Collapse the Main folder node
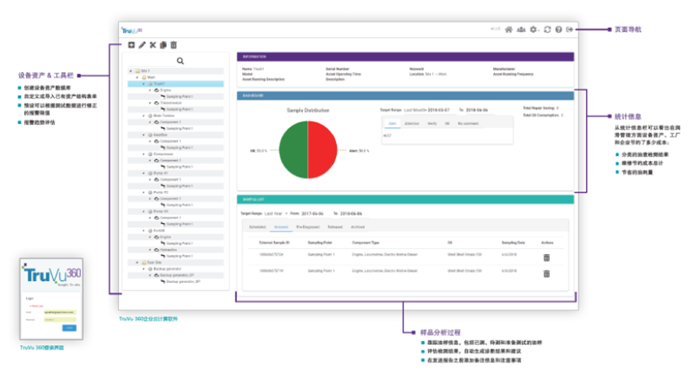The image size is (692, 381). click(x=137, y=77)
